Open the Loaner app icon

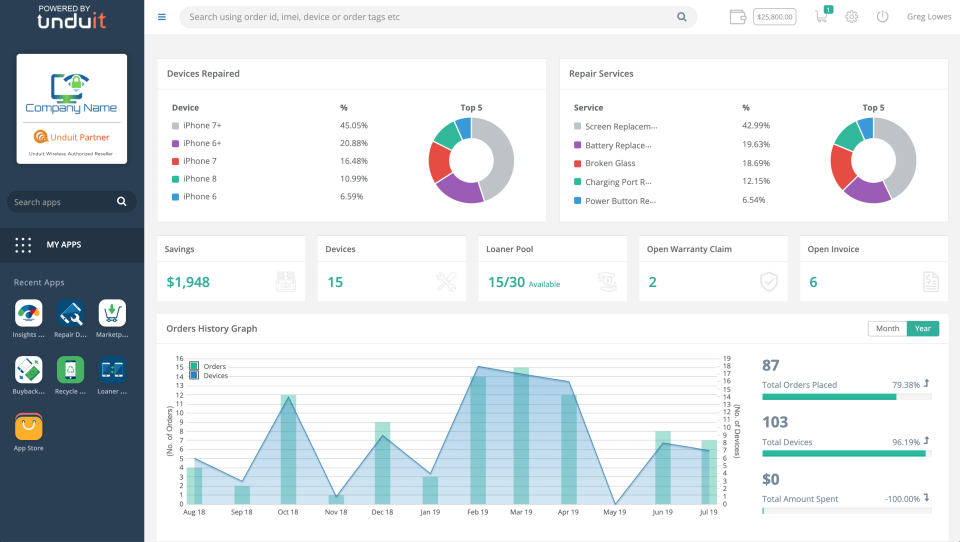pyautogui.click(x=112, y=370)
